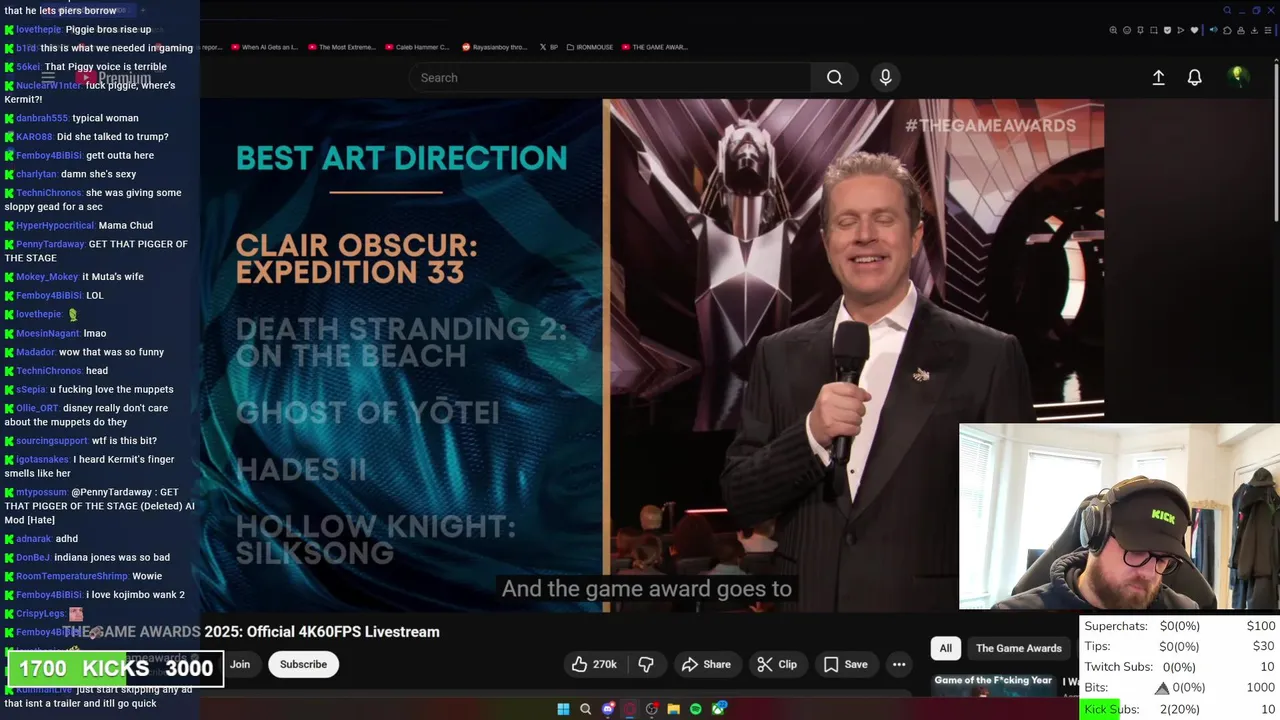Image resolution: width=1280 pixels, height=720 pixels.
Task: Select the All filter chip
Action: 945,648
